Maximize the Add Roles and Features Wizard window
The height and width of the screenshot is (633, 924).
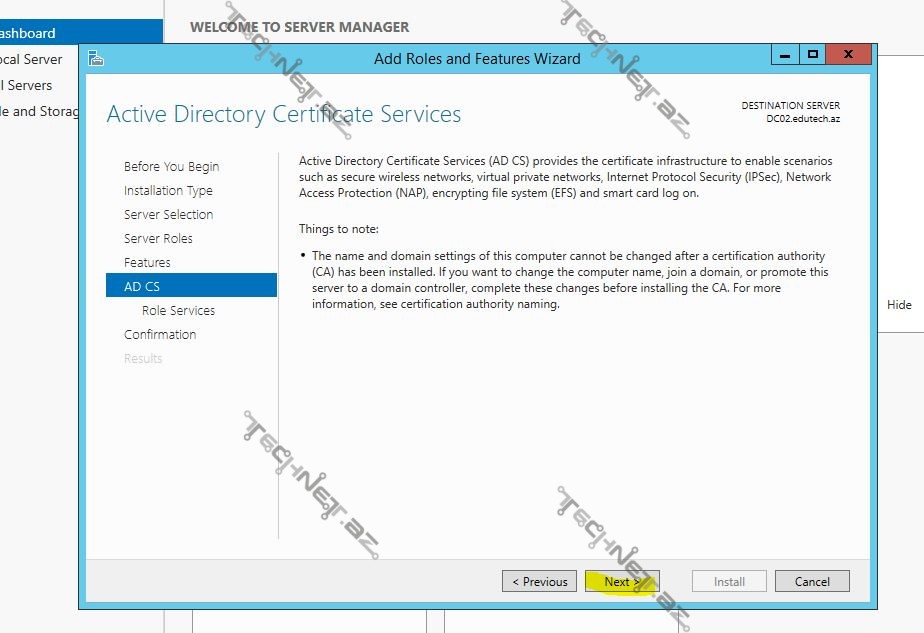coord(812,55)
